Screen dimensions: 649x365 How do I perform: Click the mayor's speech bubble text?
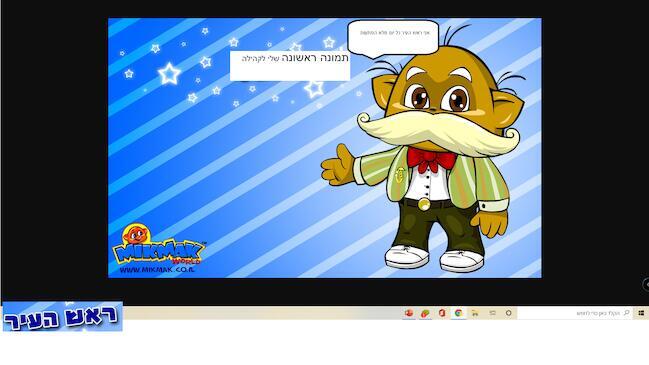tap(394, 32)
